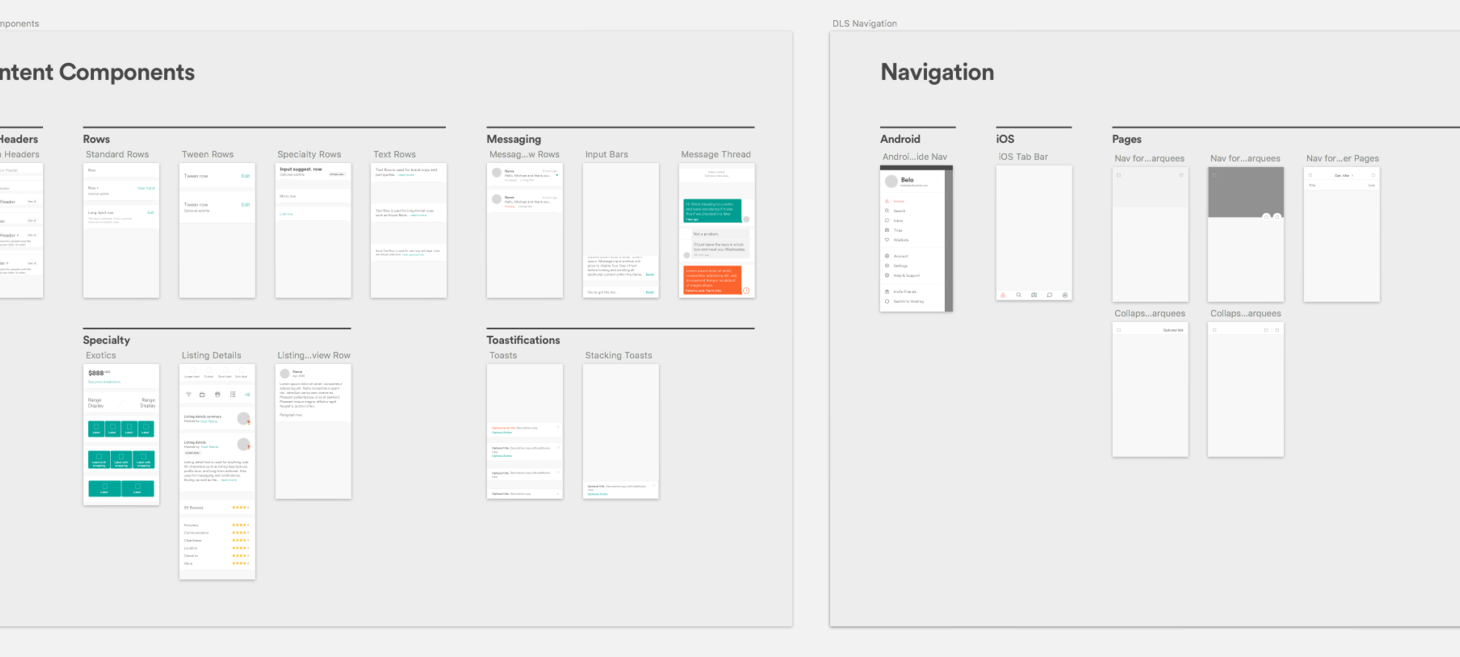Click the Invite Friends icon in Android nav
The width and height of the screenshot is (1460, 657).
pos(887,291)
